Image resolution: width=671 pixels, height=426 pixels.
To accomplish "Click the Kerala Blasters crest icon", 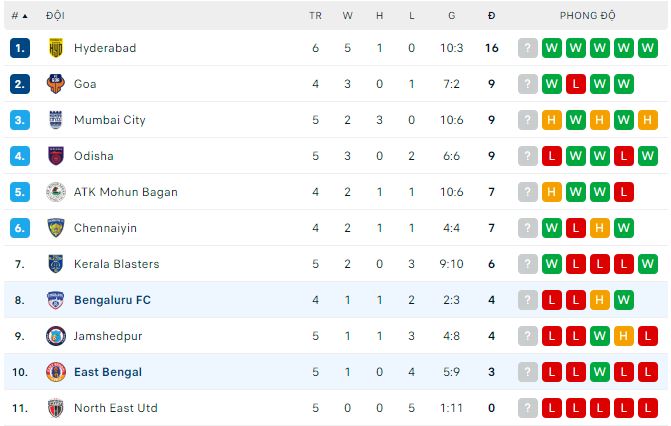I will pos(56,264).
